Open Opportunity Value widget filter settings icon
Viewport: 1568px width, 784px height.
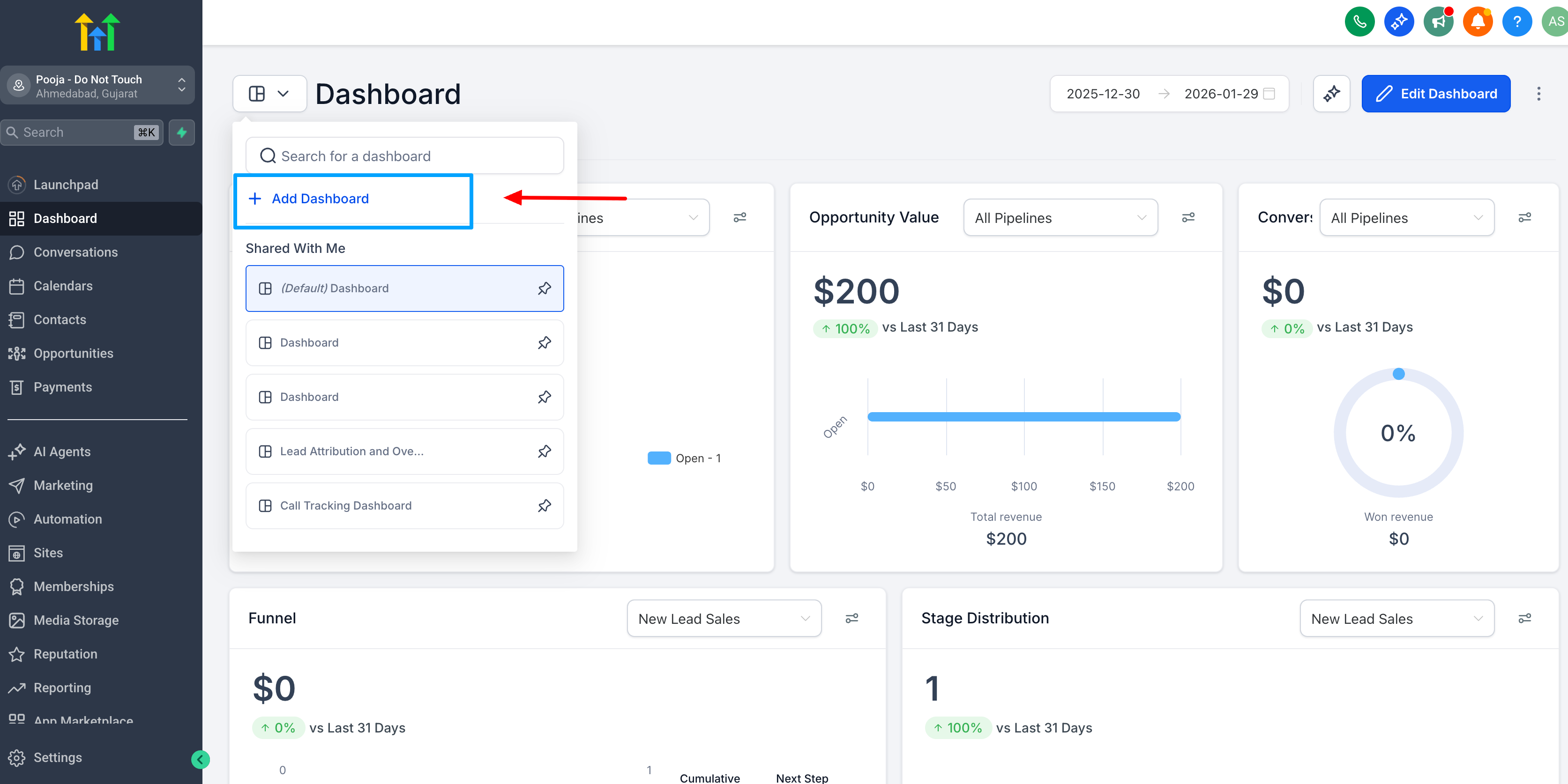[x=1188, y=217]
